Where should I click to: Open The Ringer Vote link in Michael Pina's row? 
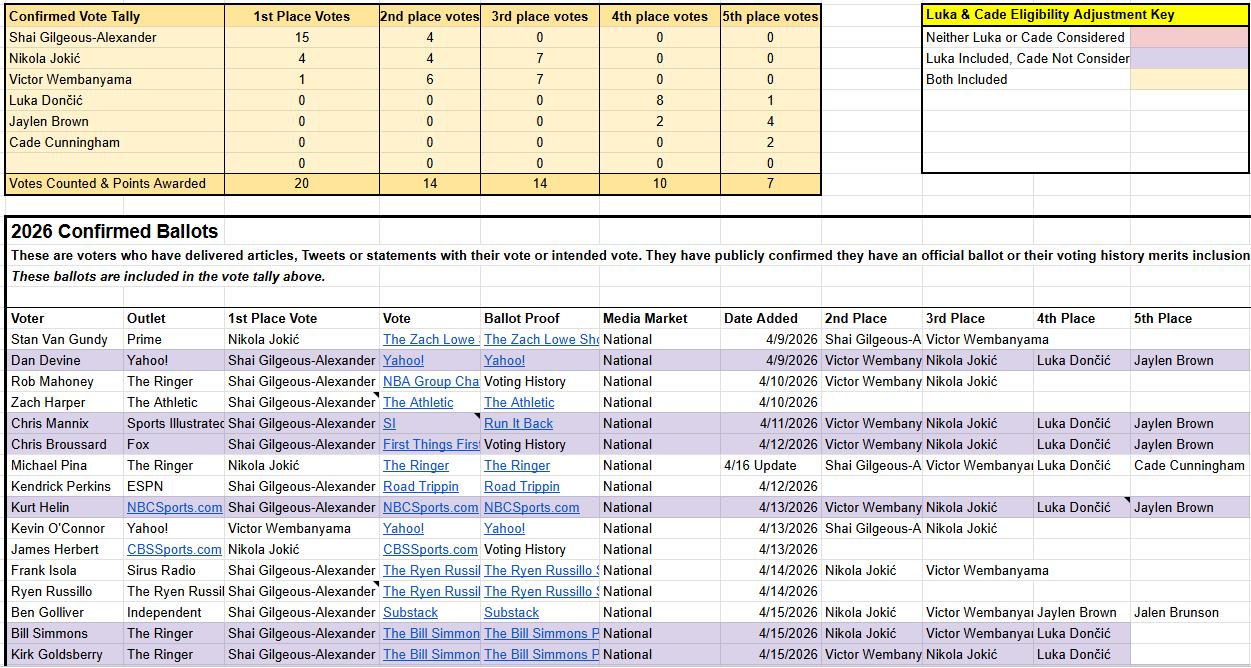click(x=416, y=465)
